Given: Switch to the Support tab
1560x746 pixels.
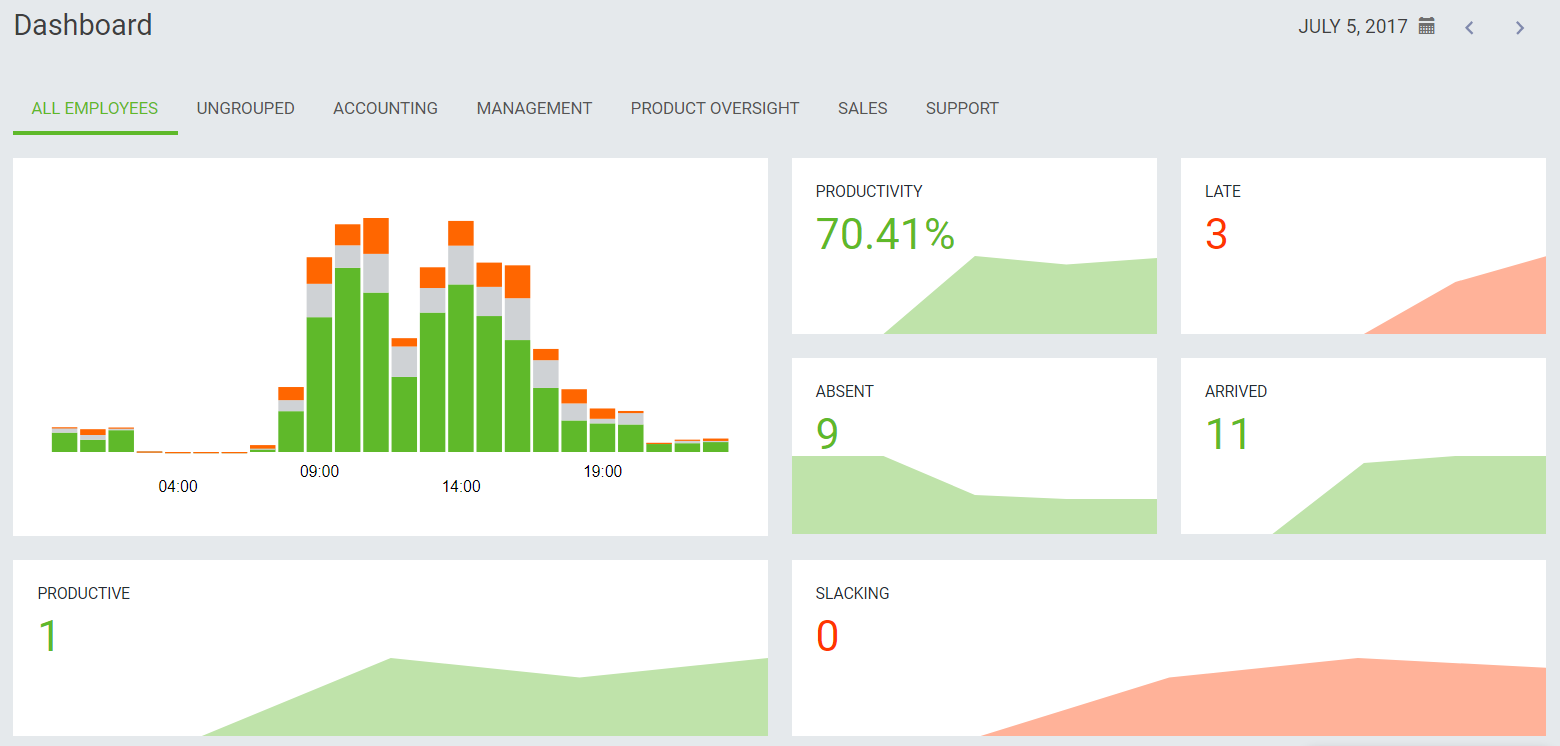Looking at the screenshot, I should point(962,108).
